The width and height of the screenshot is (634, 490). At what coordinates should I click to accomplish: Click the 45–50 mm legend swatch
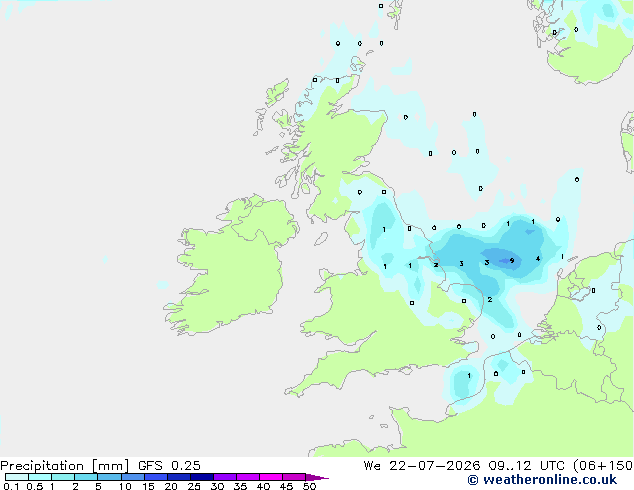point(294,477)
